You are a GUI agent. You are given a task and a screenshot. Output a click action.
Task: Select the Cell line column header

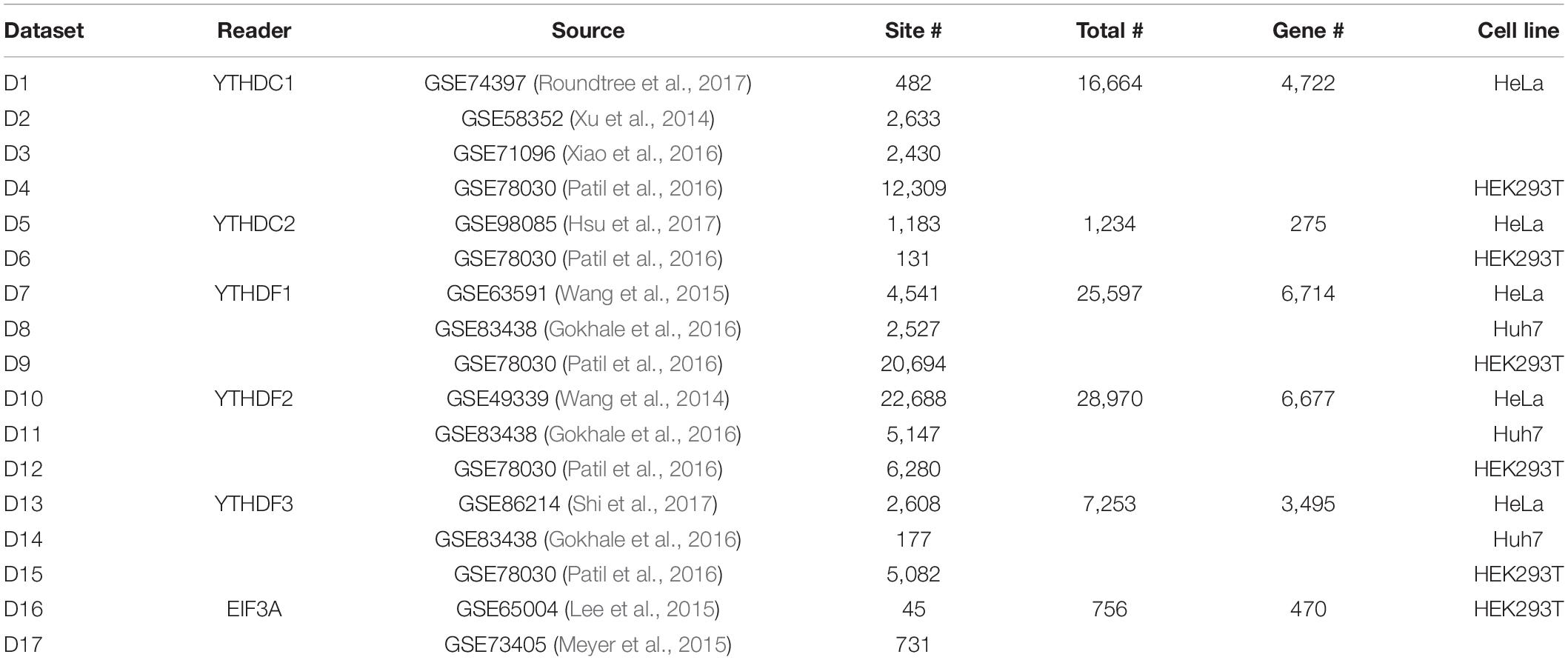coord(1518,30)
